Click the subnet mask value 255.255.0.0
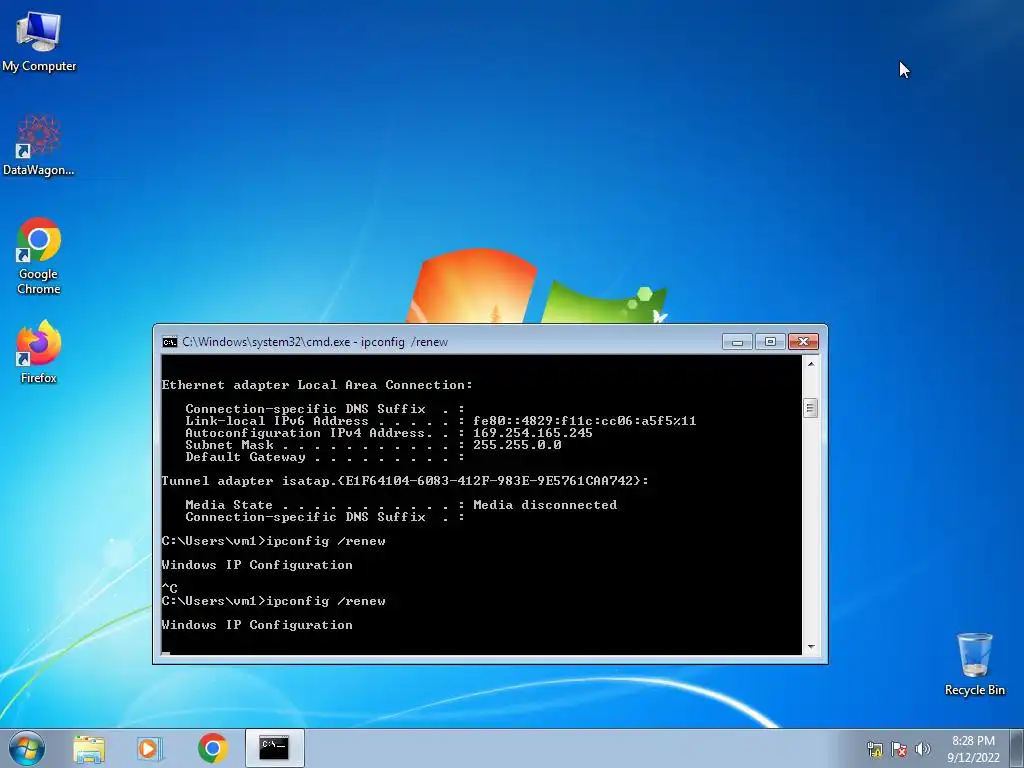1024x768 pixels. (517, 445)
